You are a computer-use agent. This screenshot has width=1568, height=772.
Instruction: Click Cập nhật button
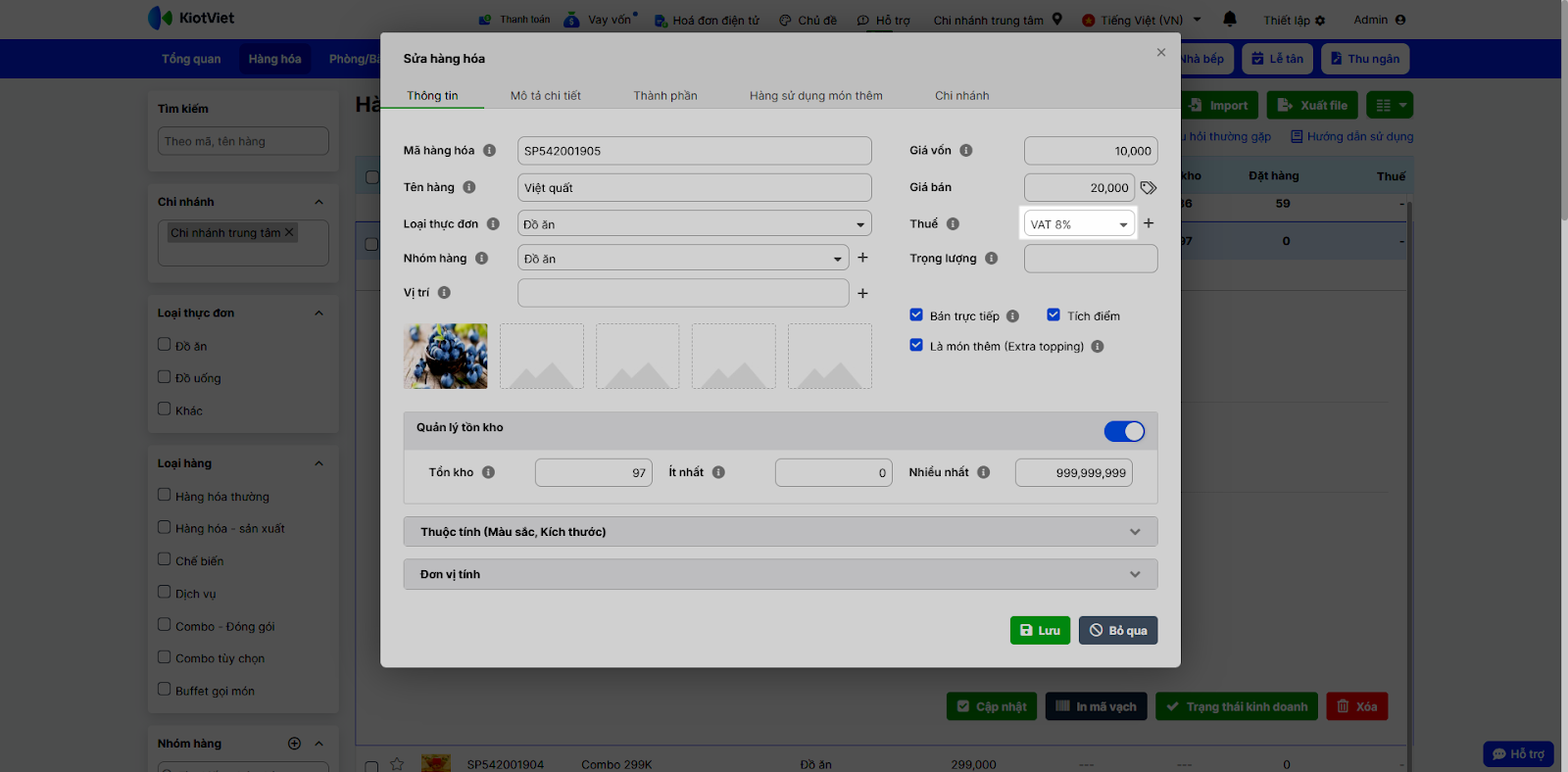point(992,706)
